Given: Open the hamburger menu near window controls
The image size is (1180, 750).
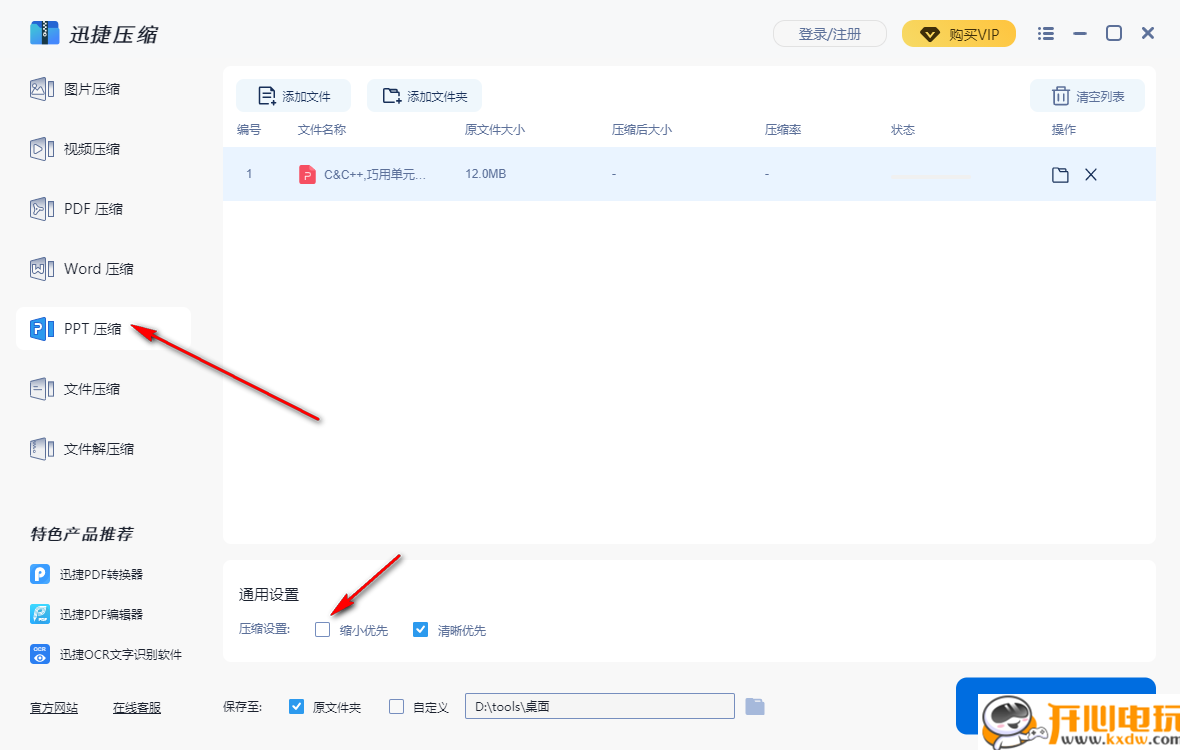Looking at the screenshot, I should pyautogui.click(x=1045, y=33).
